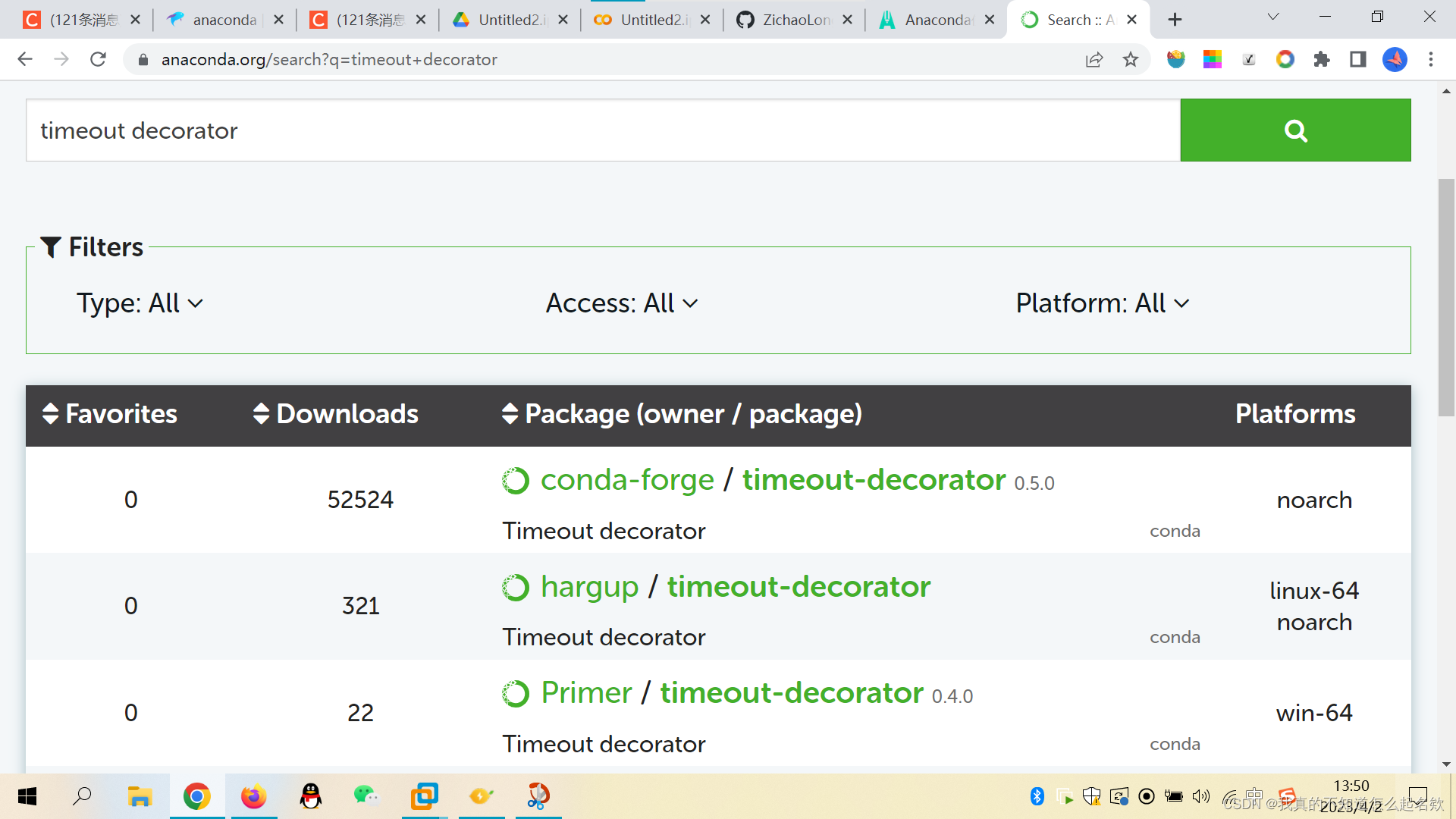1456x819 pixels.
Task: Click the green search magnifier button
Action: (1294, 130)
